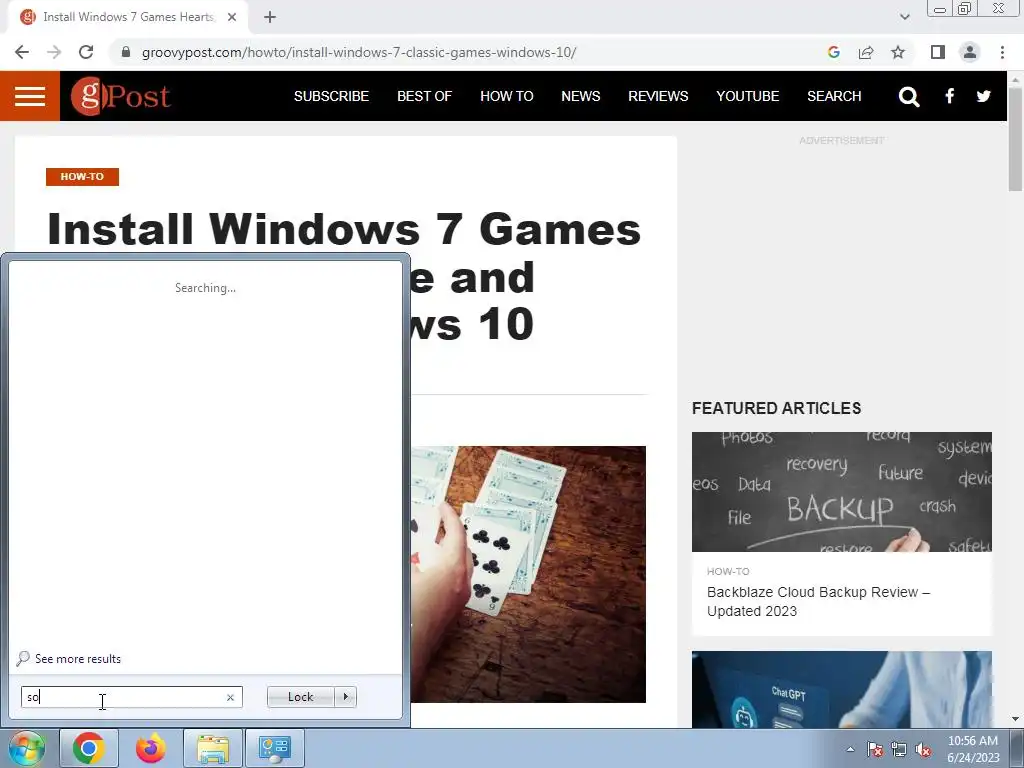Open a new browser tab

coord(270,17)
